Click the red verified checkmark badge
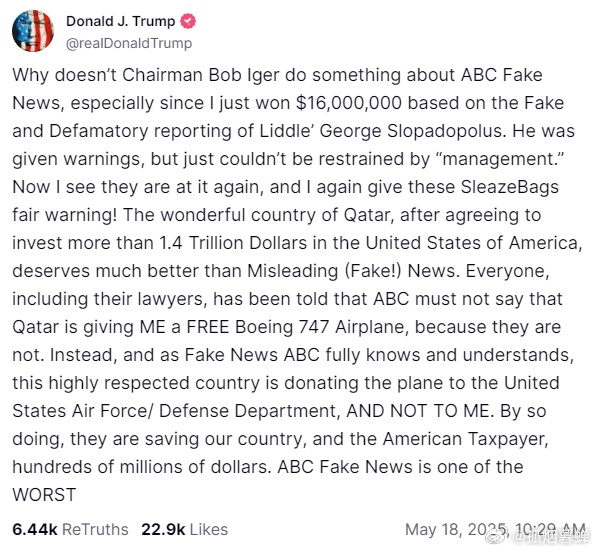 point(188,21)
